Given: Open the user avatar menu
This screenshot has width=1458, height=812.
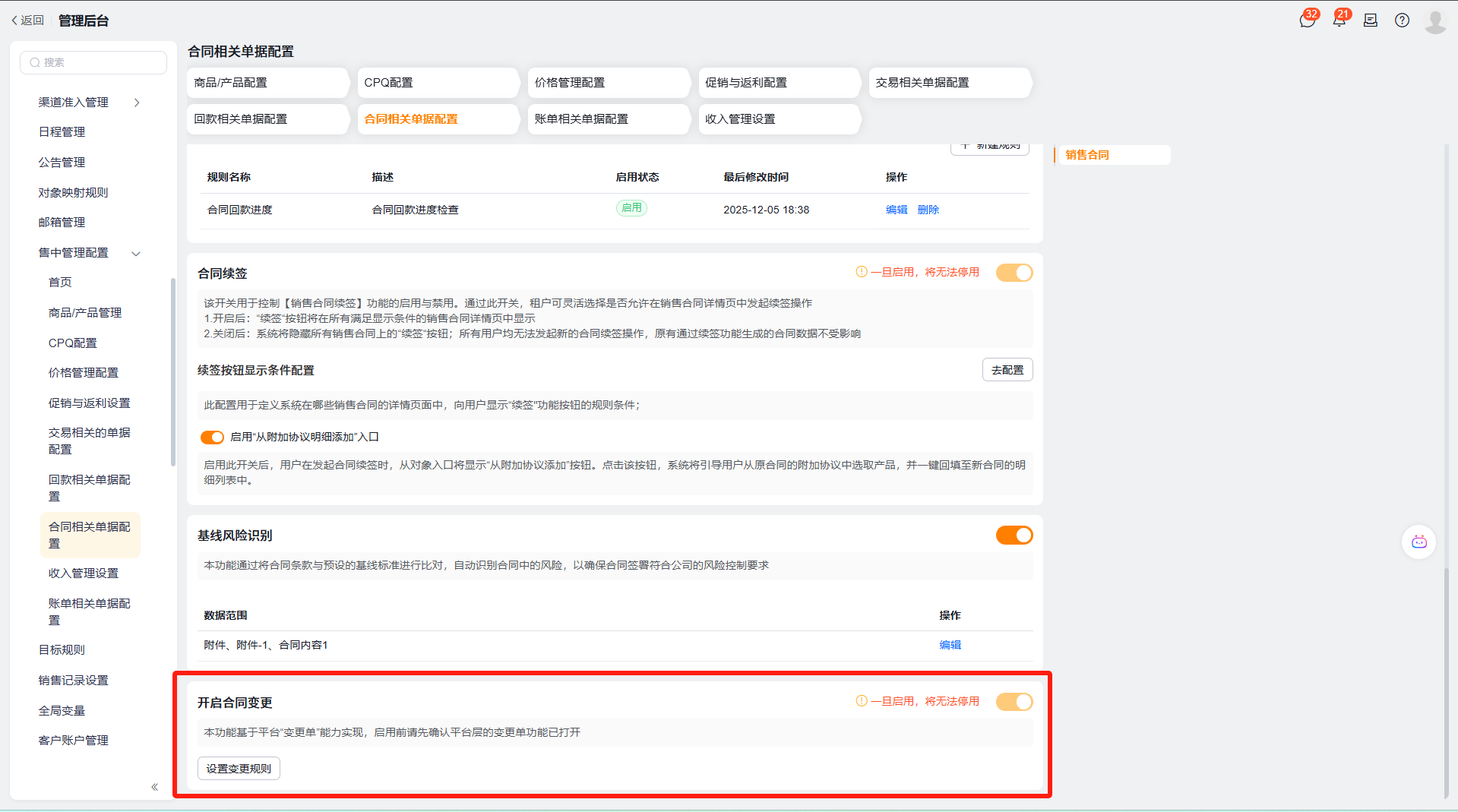Looking at the screenshot, I should coord(1434,21).
